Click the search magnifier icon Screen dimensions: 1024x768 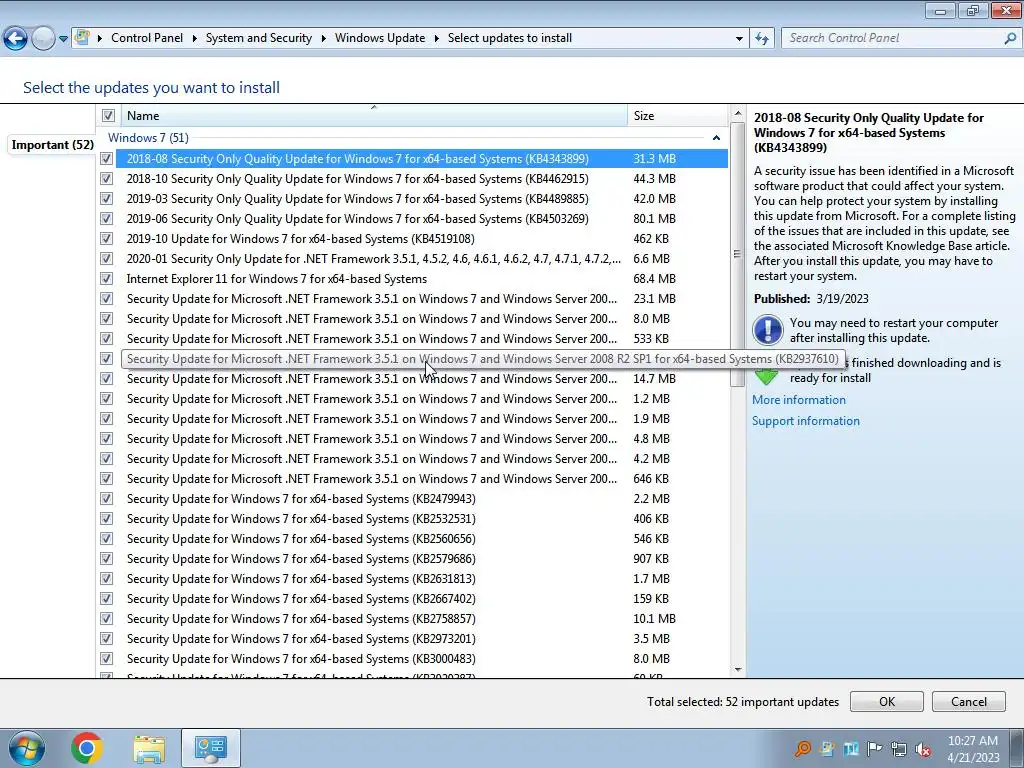click(1010, 39)
